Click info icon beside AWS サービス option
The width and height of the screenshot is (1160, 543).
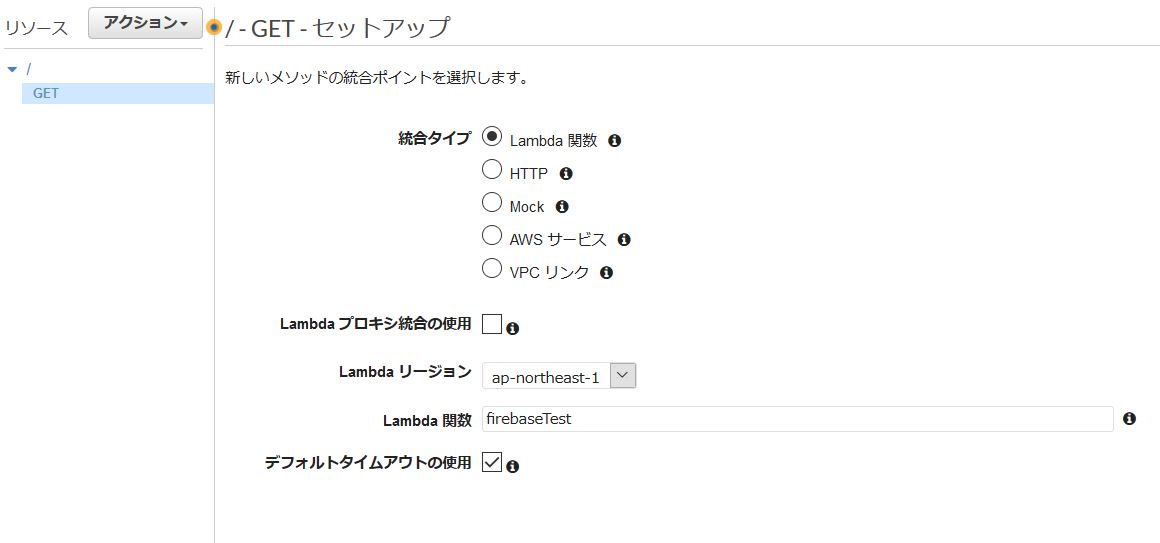tap(624, 240)
